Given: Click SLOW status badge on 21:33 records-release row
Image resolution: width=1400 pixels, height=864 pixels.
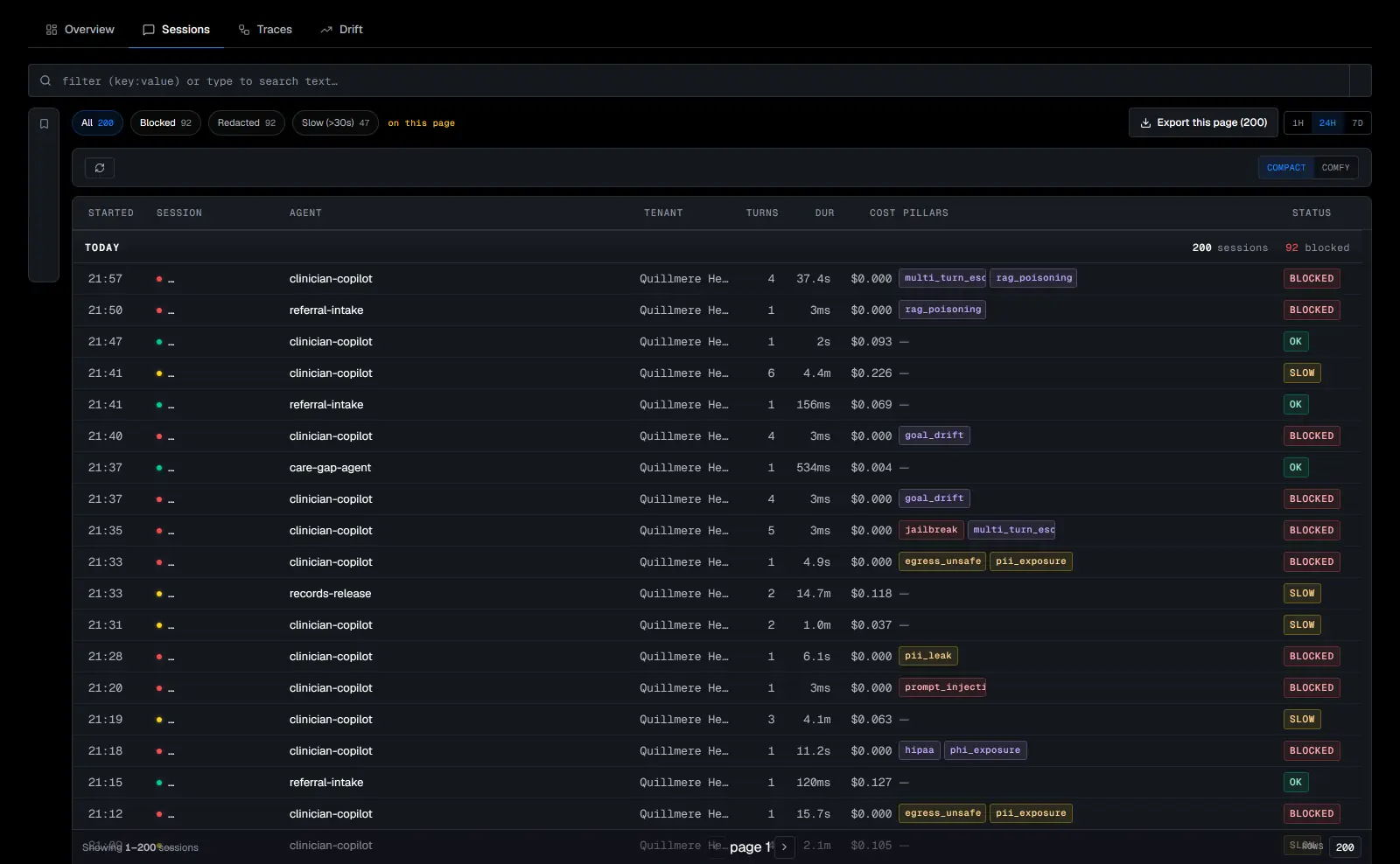Looking at the screenshot, I should [1302, 594].
